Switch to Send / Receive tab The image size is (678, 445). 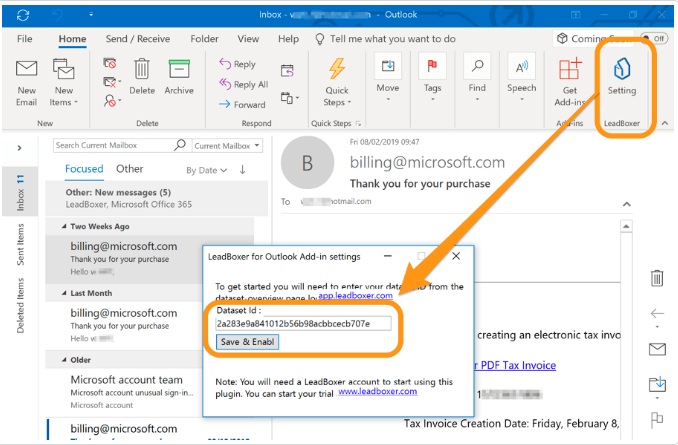tap(138, 38)
